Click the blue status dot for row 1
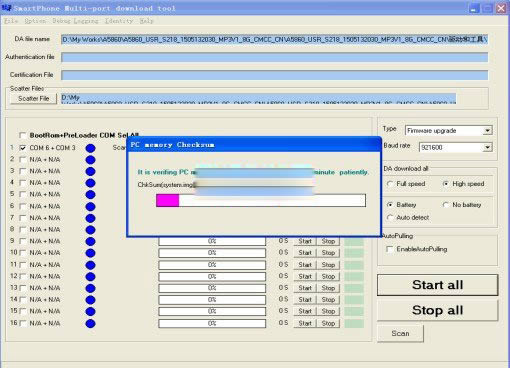 point(90,148)
